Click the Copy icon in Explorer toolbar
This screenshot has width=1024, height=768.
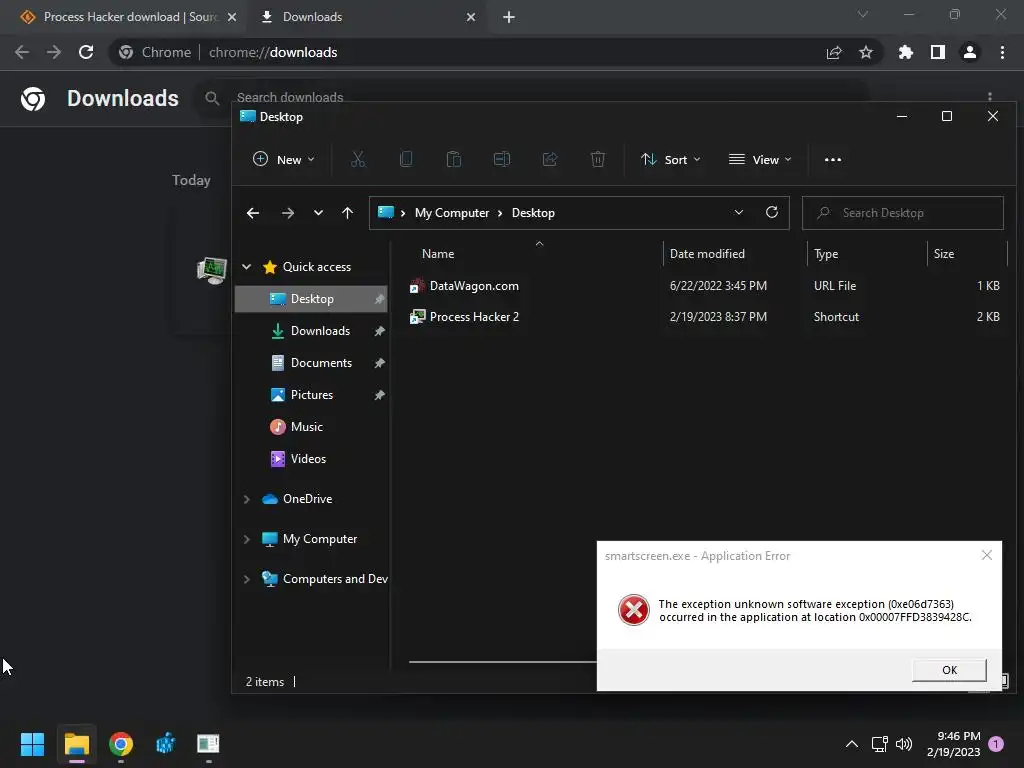pyautogui.click(x=406, y=159)
